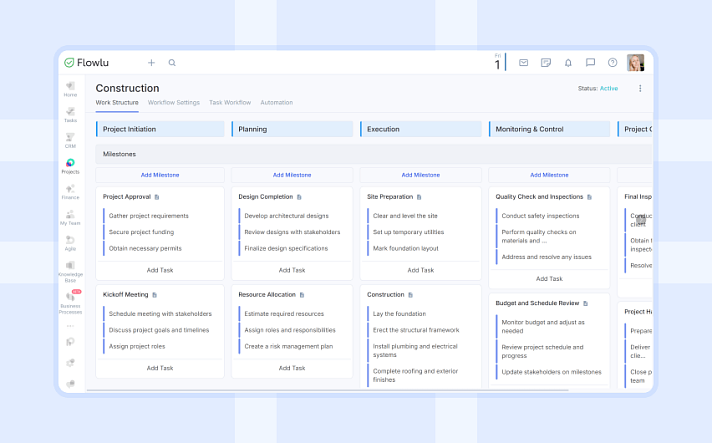Open task 'Estimate required resources'
The image size is (712, 443).
284,314
